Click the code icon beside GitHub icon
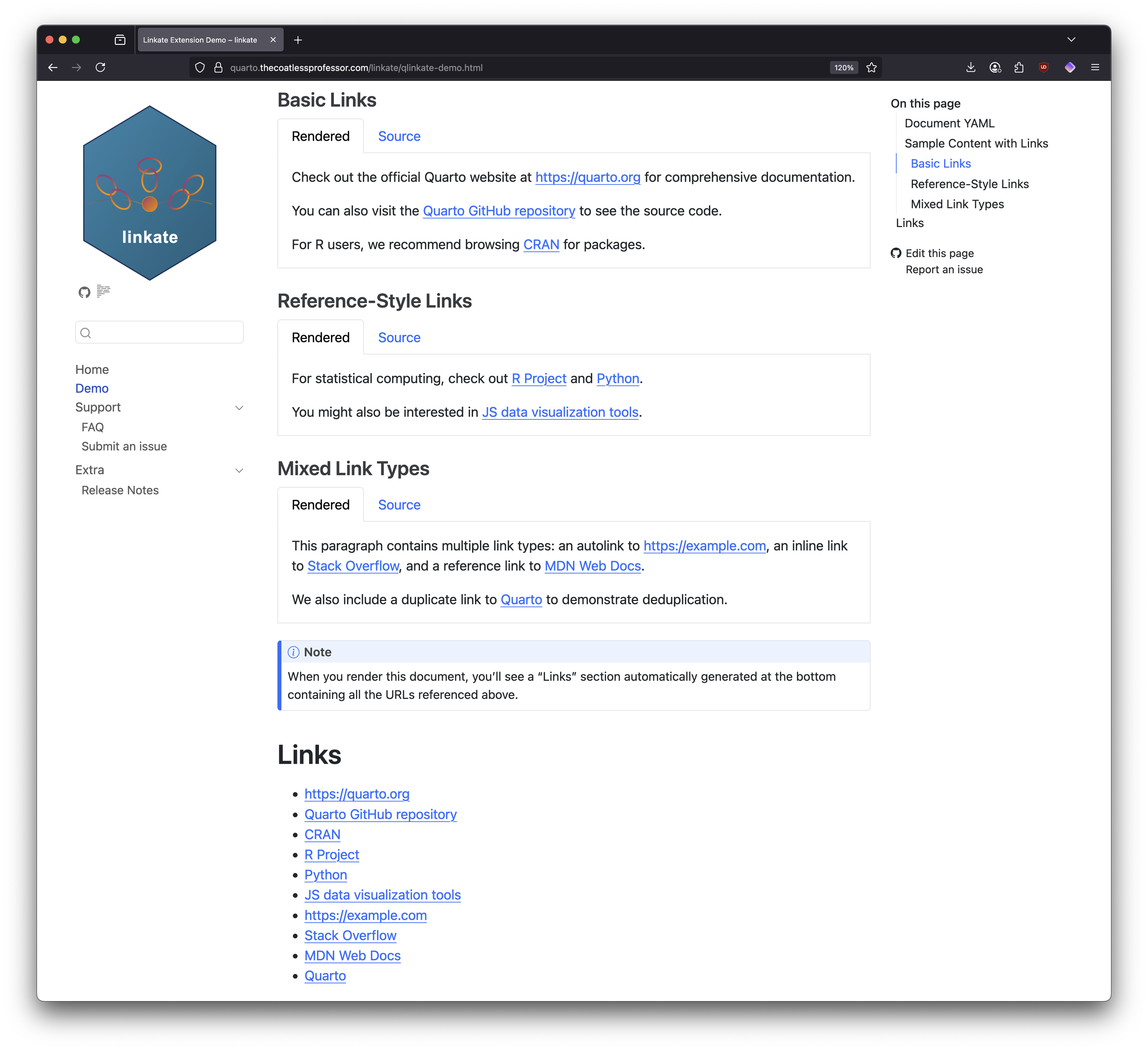Viewport: 1148px width, 1050px height. point(103,291)
